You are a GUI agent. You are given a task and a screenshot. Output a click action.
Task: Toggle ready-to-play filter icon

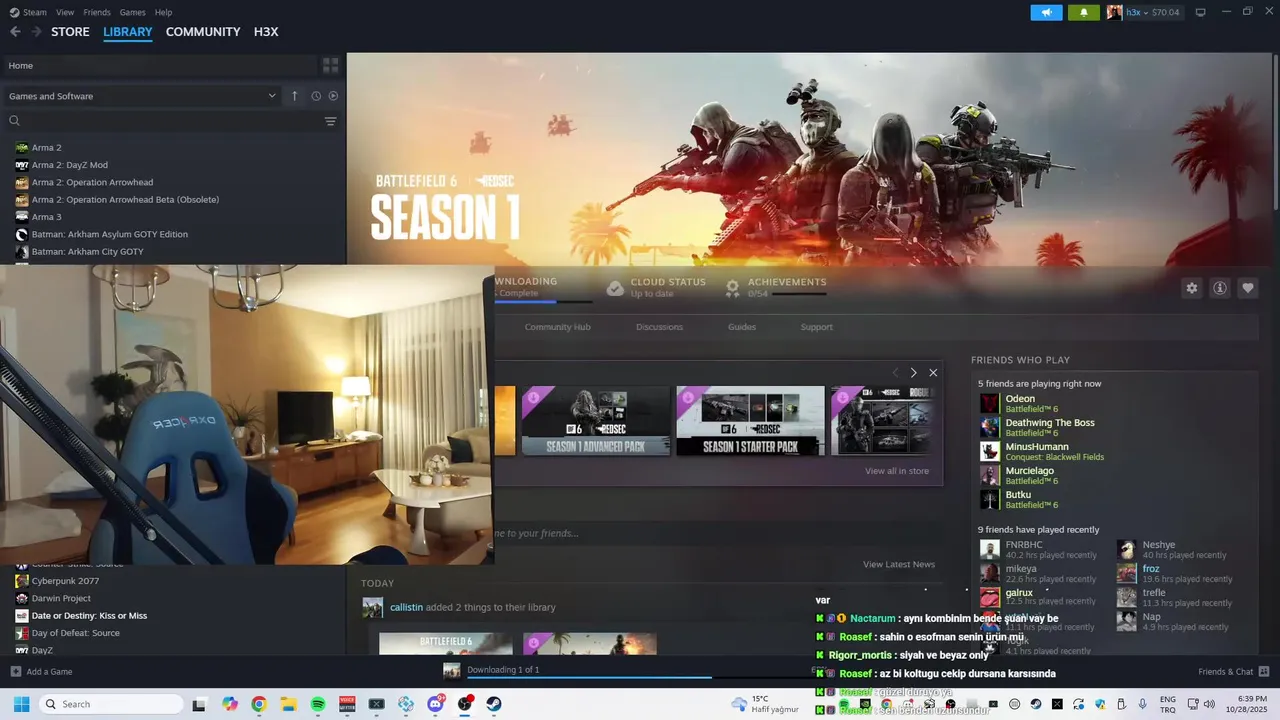click(333, 96)
